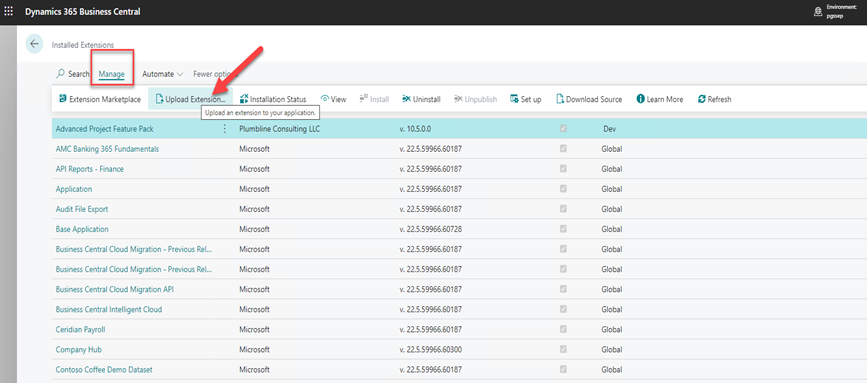Open Company Hub extension

pyautogui.click(x=79, y=349)
